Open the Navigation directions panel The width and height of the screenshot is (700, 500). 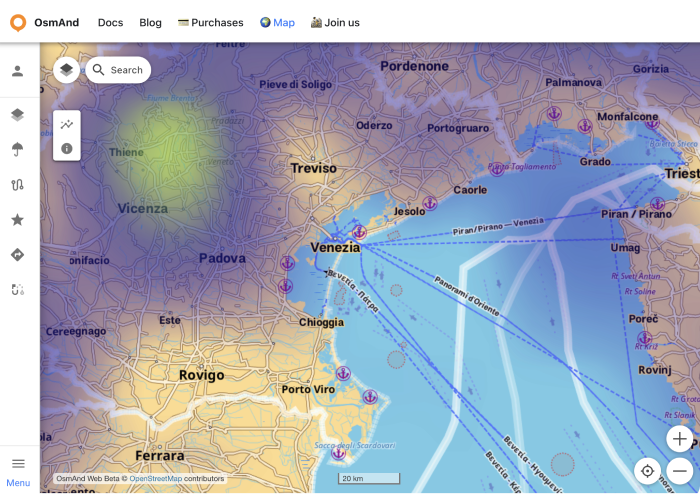click(17, 255)
